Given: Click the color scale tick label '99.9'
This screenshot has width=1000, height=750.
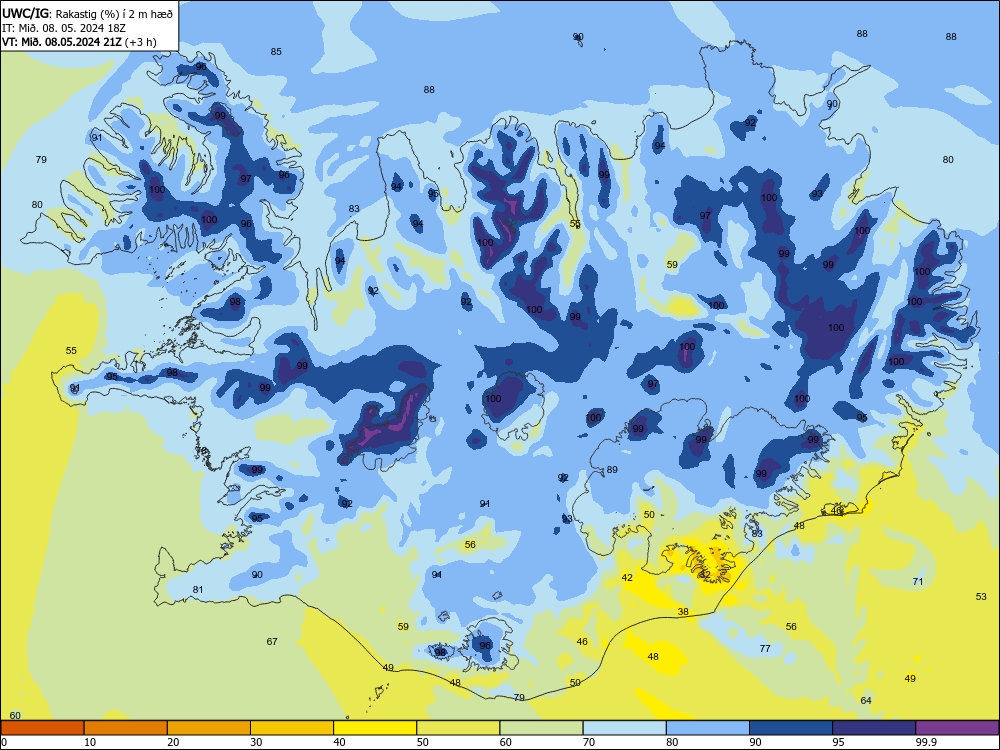Looking at the screenshot, I should [926, 742].
